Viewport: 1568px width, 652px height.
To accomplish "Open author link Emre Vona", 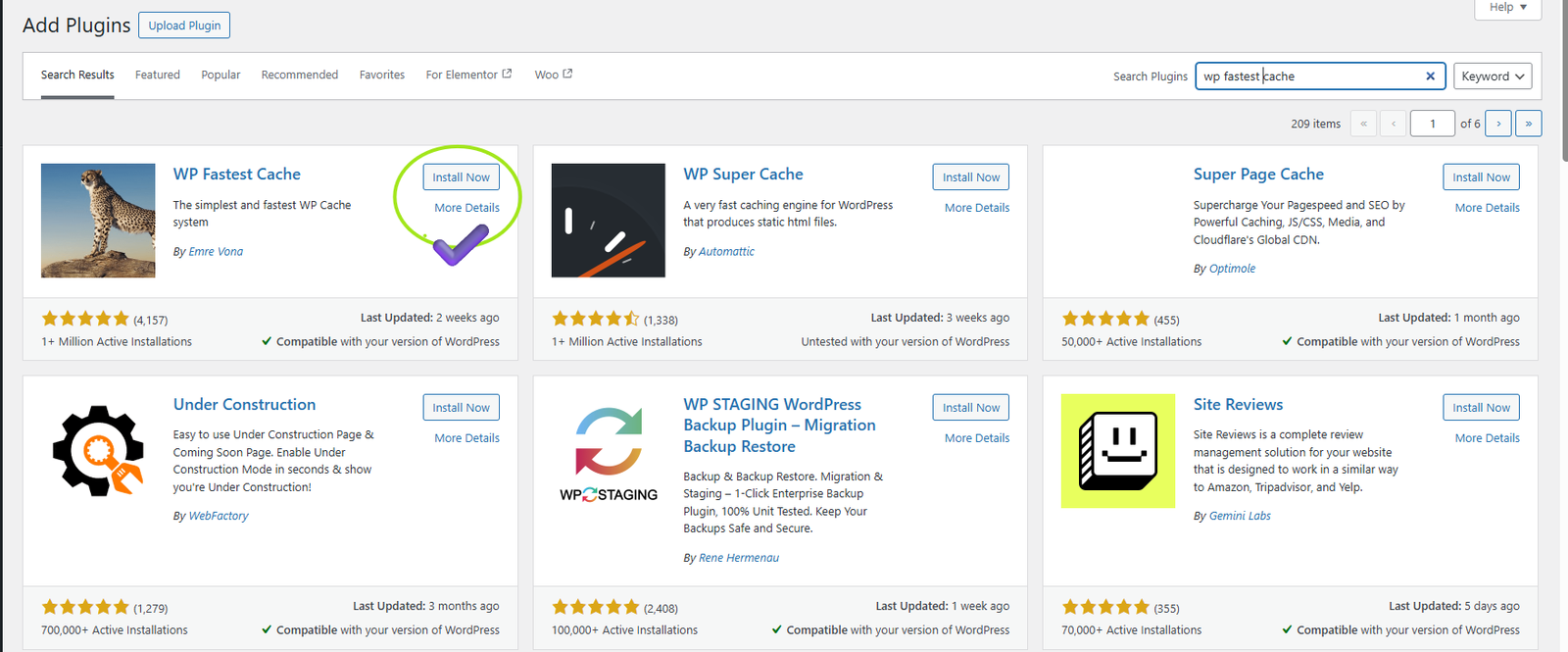I will [x=216, y=252].
